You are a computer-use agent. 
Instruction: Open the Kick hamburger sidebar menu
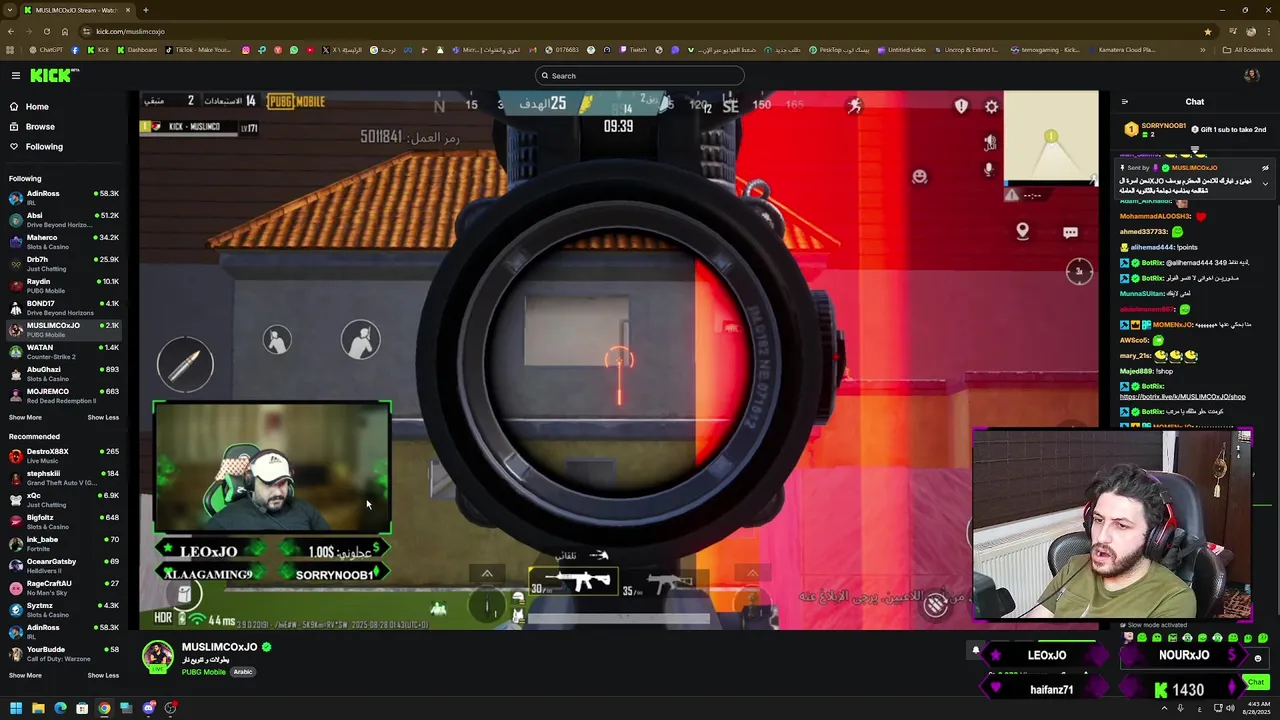(x=16, y=76)
